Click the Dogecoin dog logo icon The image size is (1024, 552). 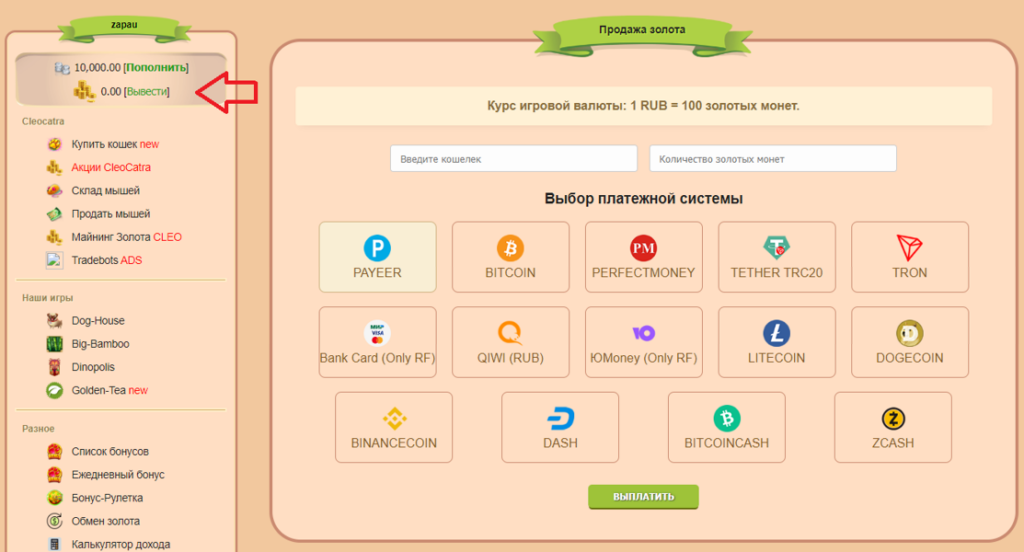click(910, 333)
